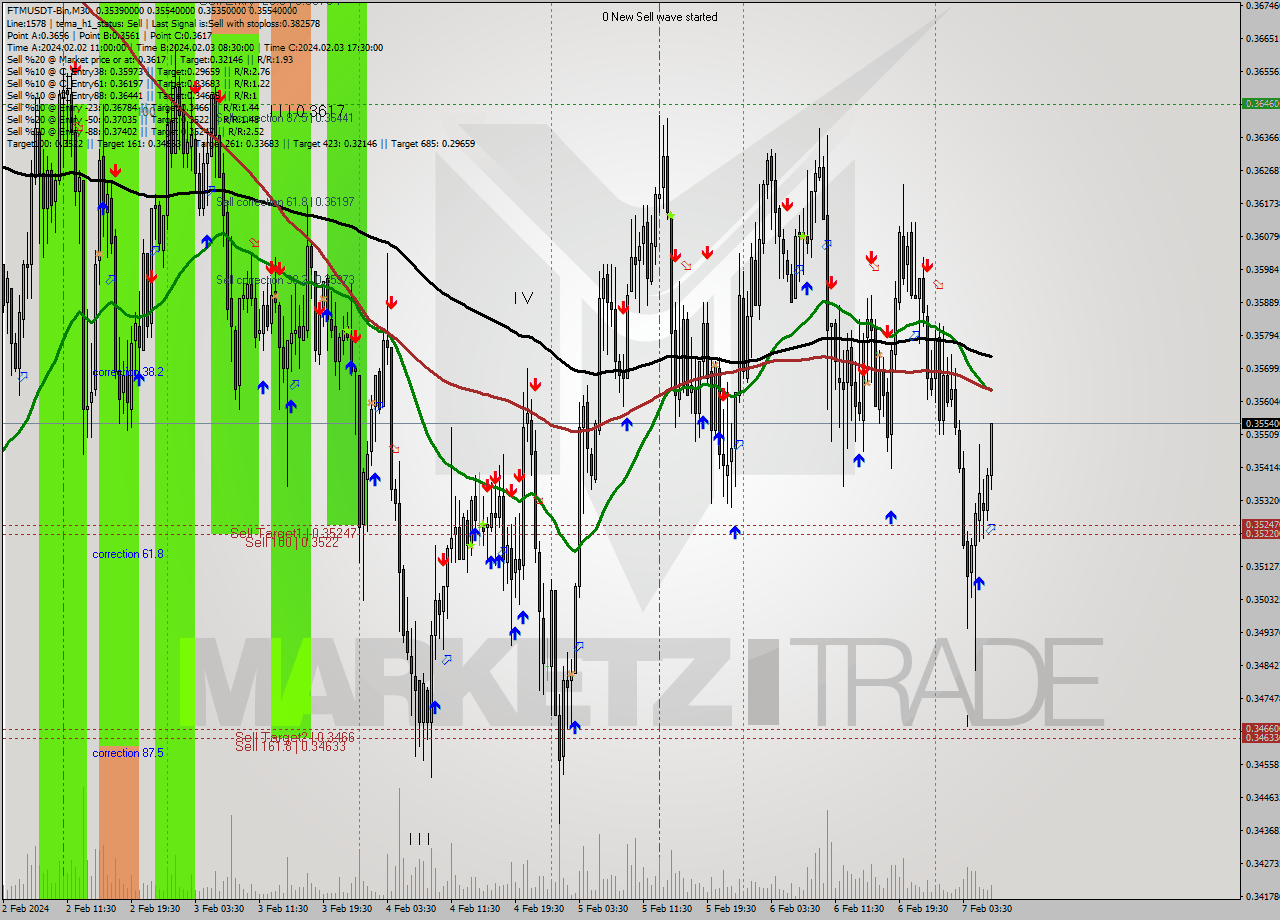Click the red 0.35247 price tag
This screenshot has width=1280, height=920.
pyautogui.click(x=1260, y=524)
